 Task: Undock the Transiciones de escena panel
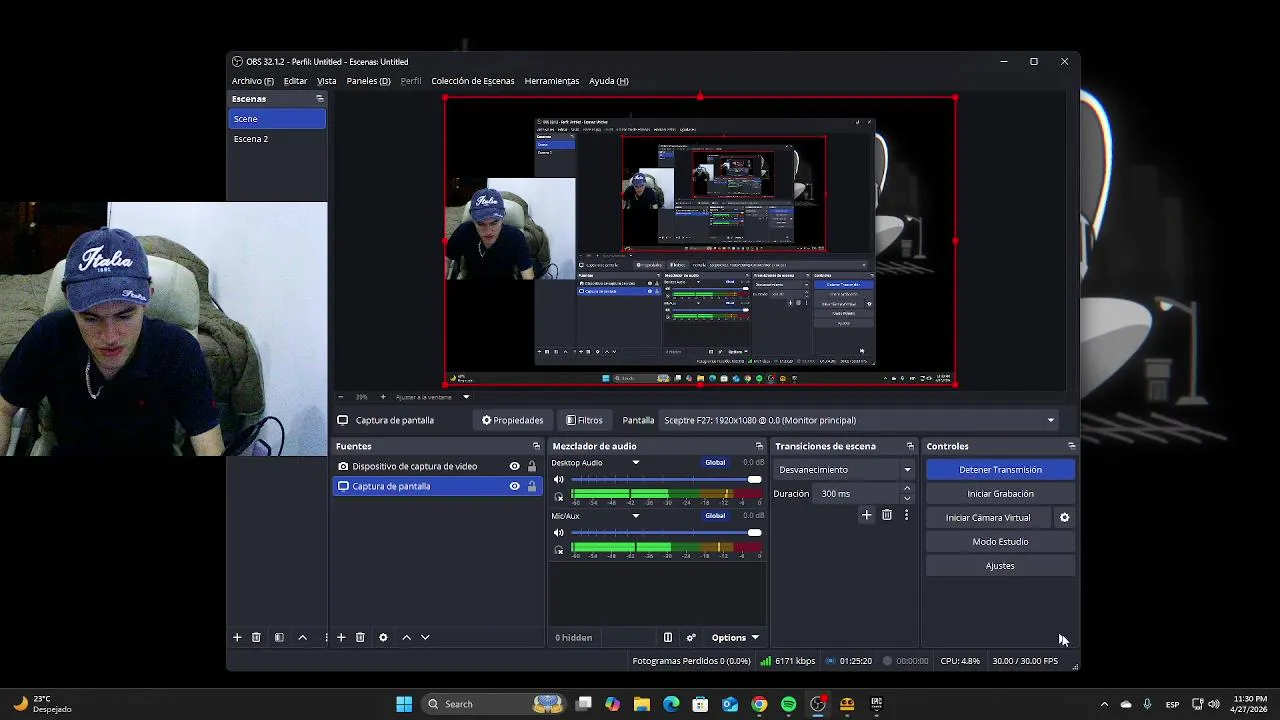[910, 446]
